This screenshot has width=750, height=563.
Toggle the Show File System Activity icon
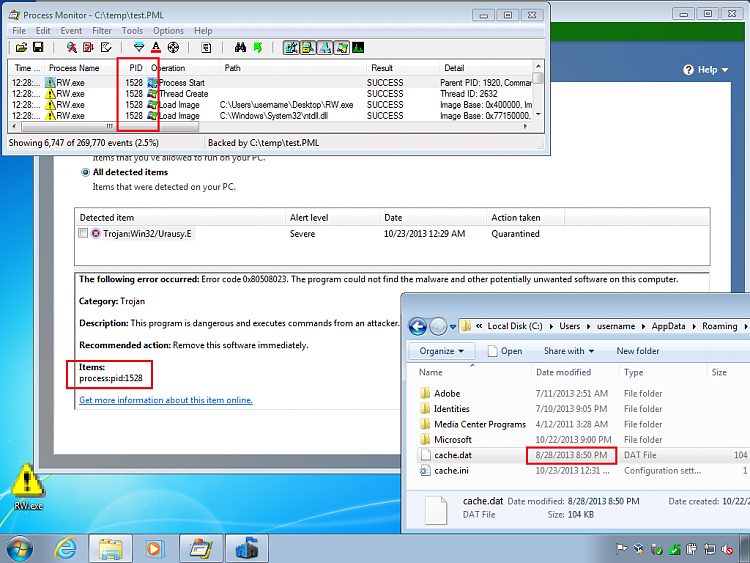coord(308,47)
